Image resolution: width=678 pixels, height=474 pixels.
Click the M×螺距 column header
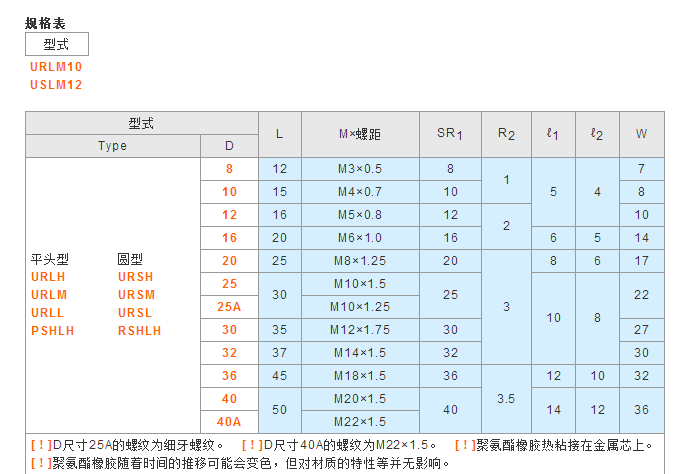(360, 134)
